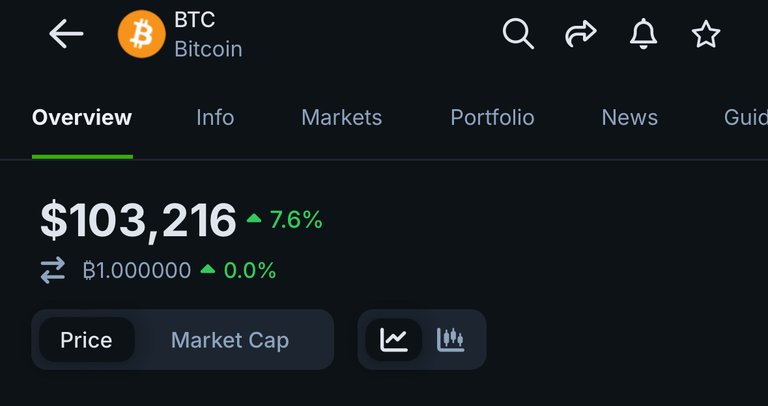Screen dimensions: 768x406
Task: Open search with the magnifier icon
Action: click(518, 34)
